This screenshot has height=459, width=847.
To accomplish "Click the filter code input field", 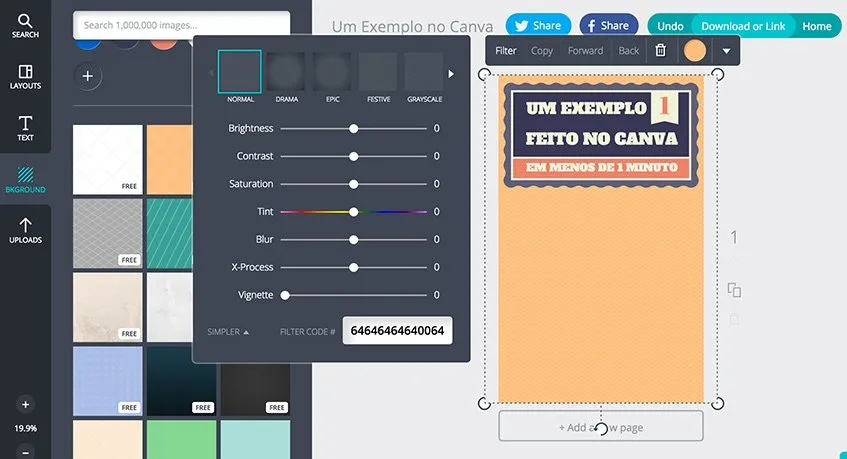I will pos(398,330).
